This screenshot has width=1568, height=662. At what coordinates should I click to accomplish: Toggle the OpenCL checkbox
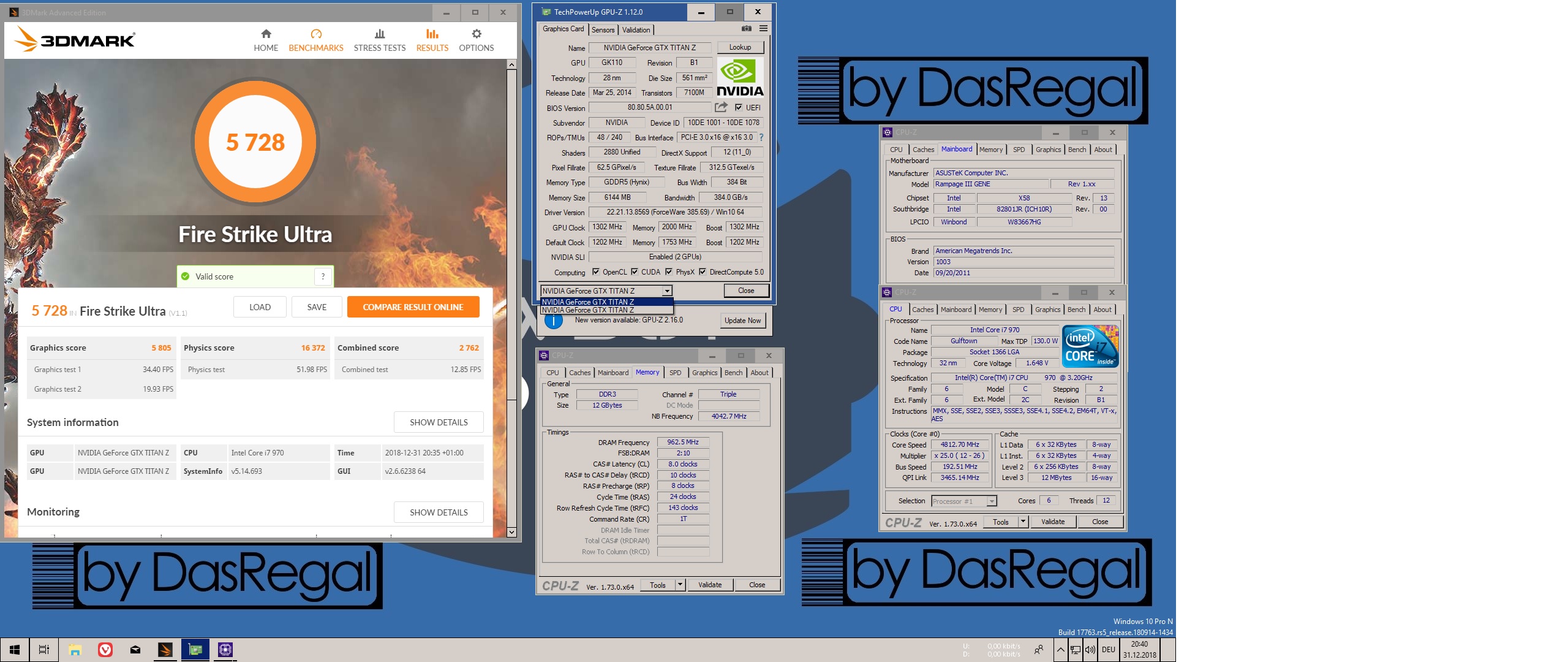click(595, 272)
